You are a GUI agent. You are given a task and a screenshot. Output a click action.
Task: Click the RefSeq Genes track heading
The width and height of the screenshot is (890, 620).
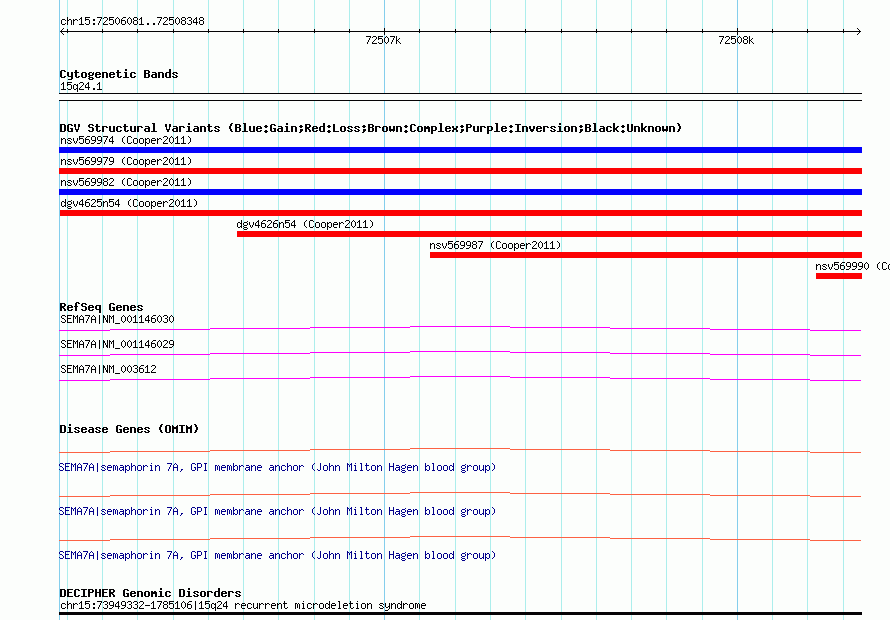[101, 307]
